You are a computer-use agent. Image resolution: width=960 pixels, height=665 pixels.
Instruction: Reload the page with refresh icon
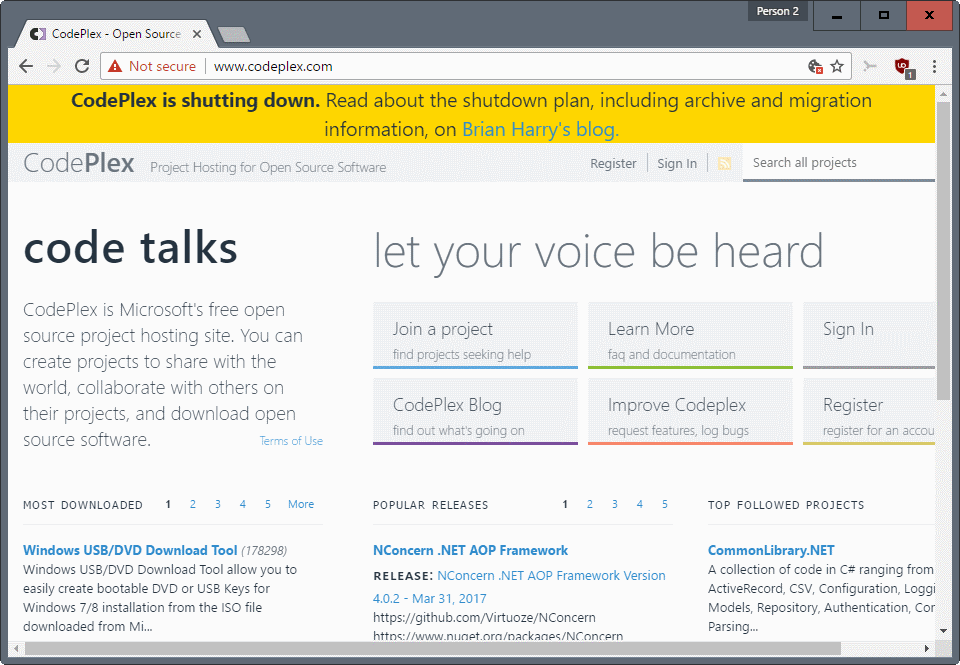(x=82, y=66)
